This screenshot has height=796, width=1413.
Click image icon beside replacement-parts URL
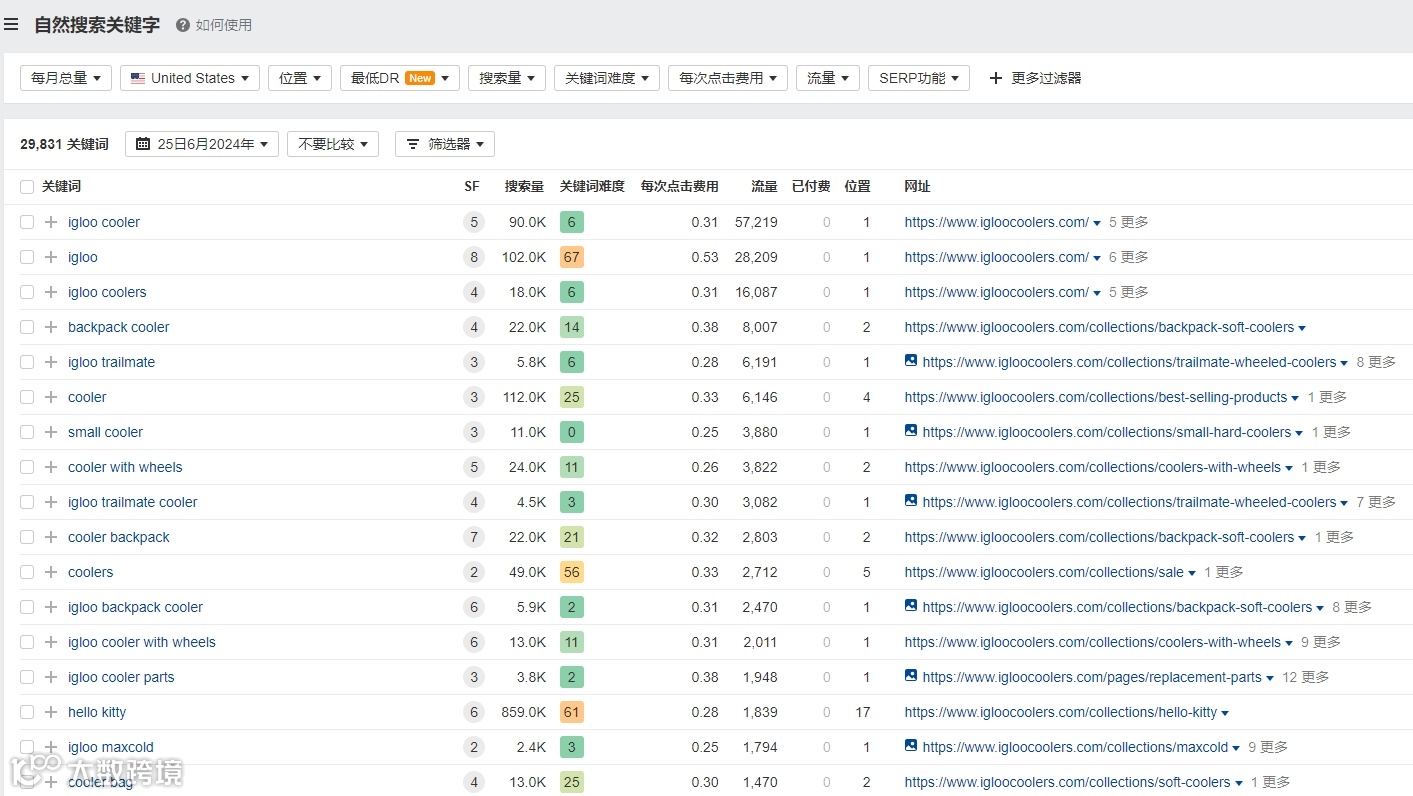[x=911, y=676]
